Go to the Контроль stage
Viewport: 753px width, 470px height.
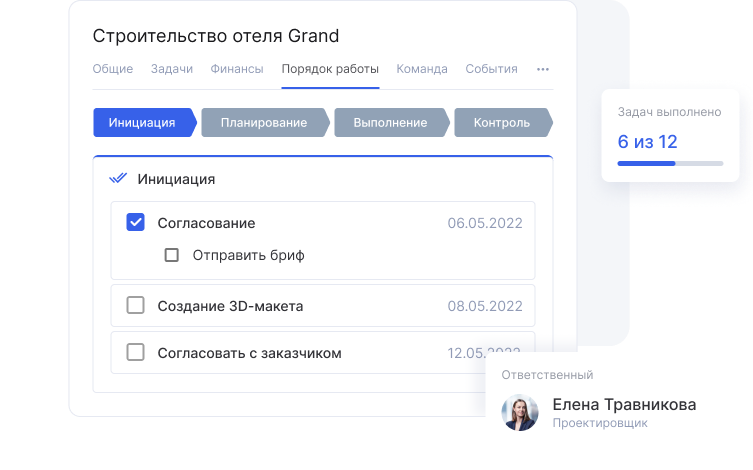pos(501,123)
